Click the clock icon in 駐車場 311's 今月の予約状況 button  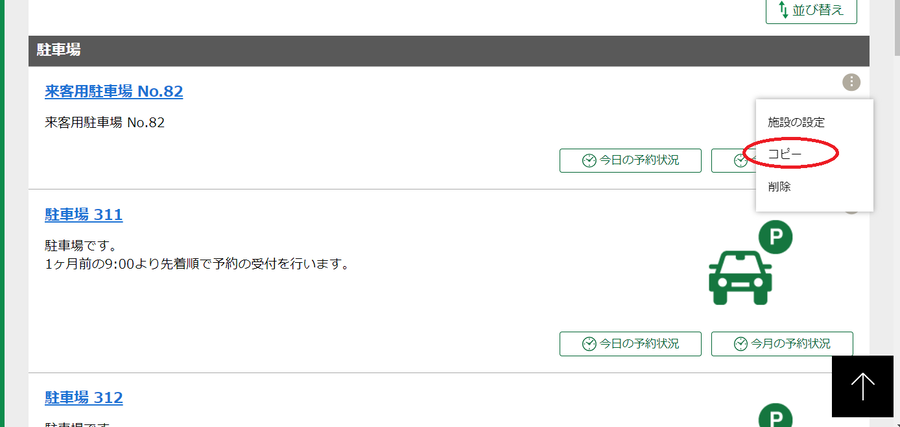[741, 344]
